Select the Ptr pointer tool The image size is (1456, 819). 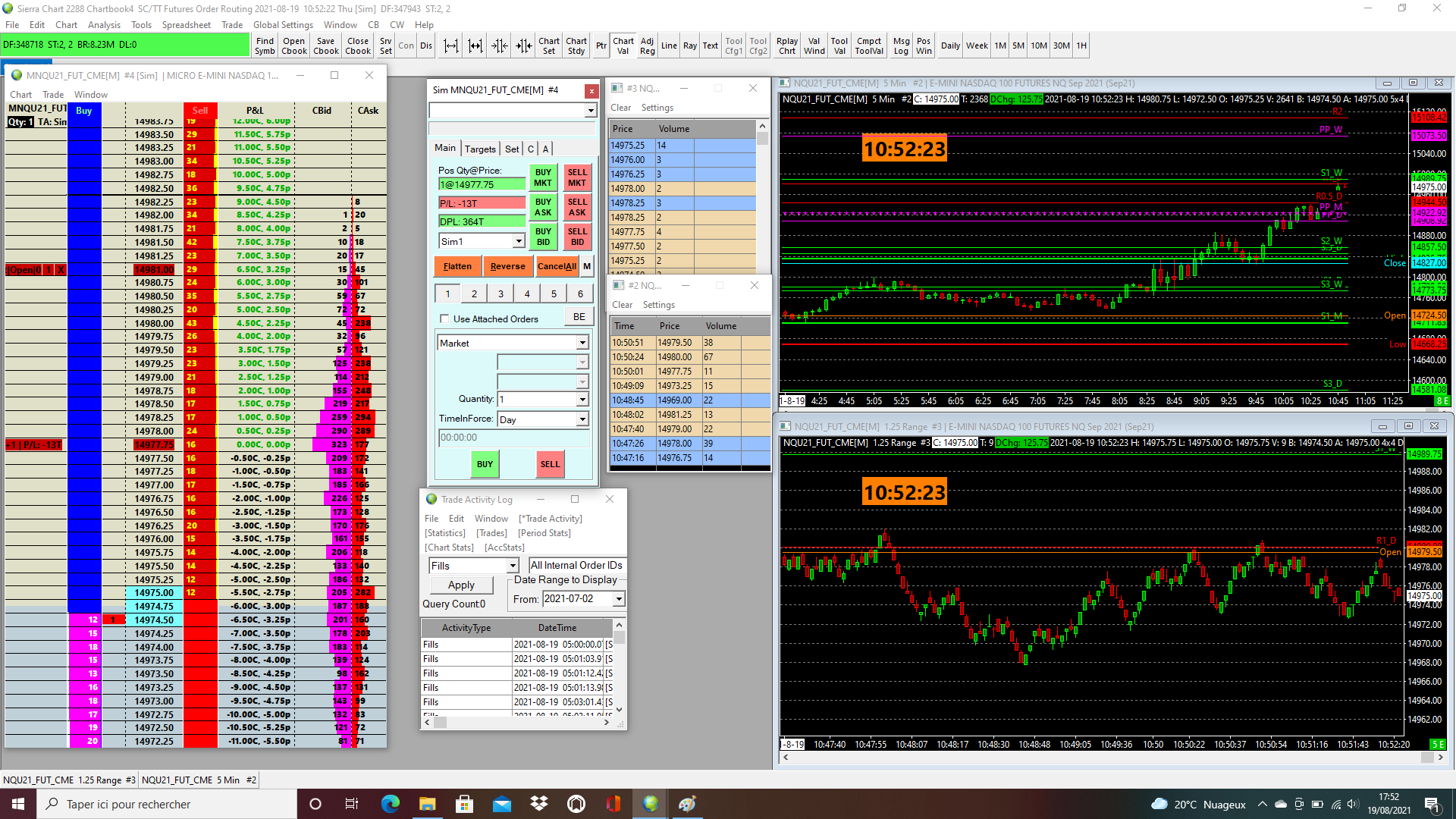601,45
